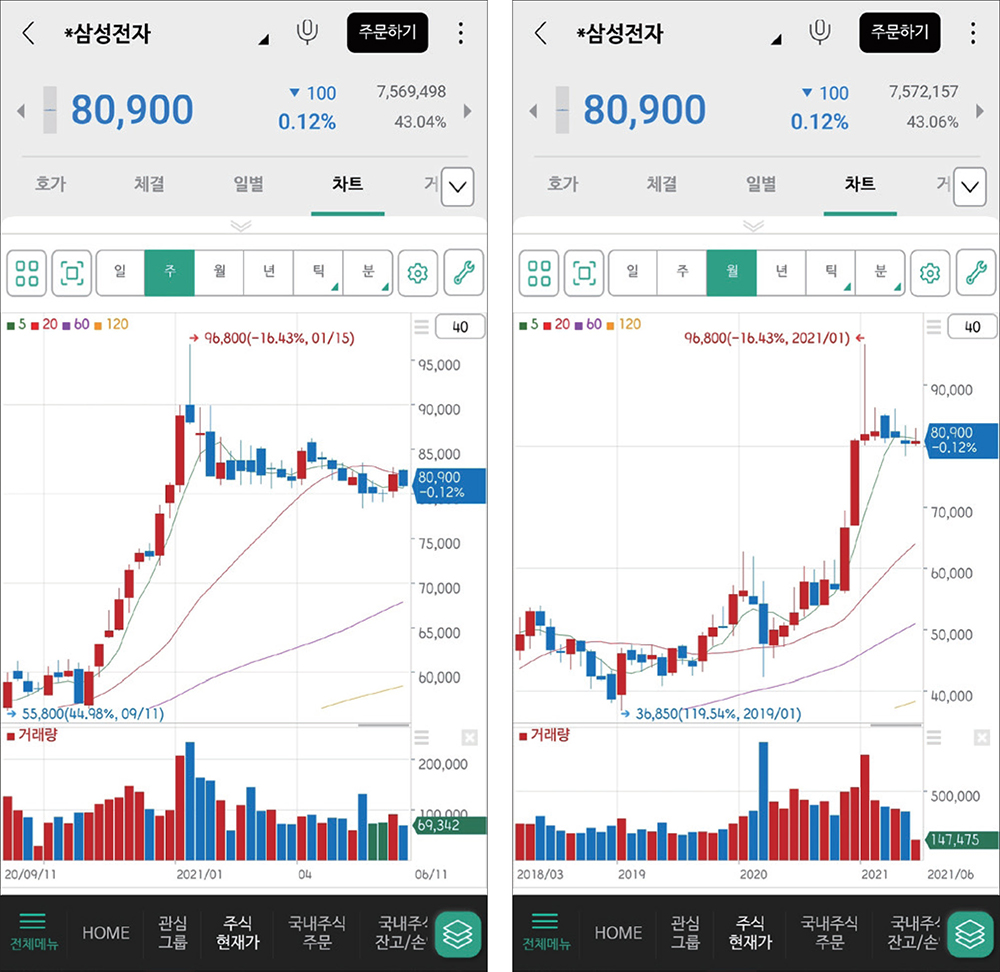Expand chart to fullscreen on left phone
Screen dimensions: 1000x972
(x=71, y=273)
